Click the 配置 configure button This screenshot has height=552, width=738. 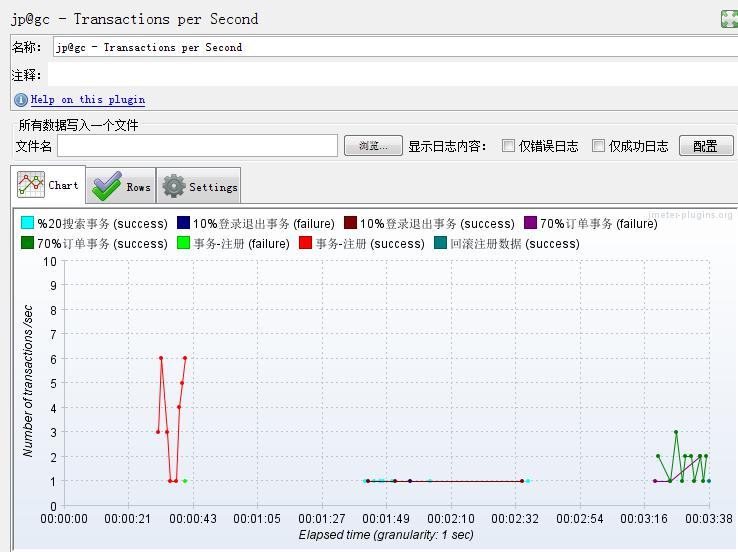(706, 146)
